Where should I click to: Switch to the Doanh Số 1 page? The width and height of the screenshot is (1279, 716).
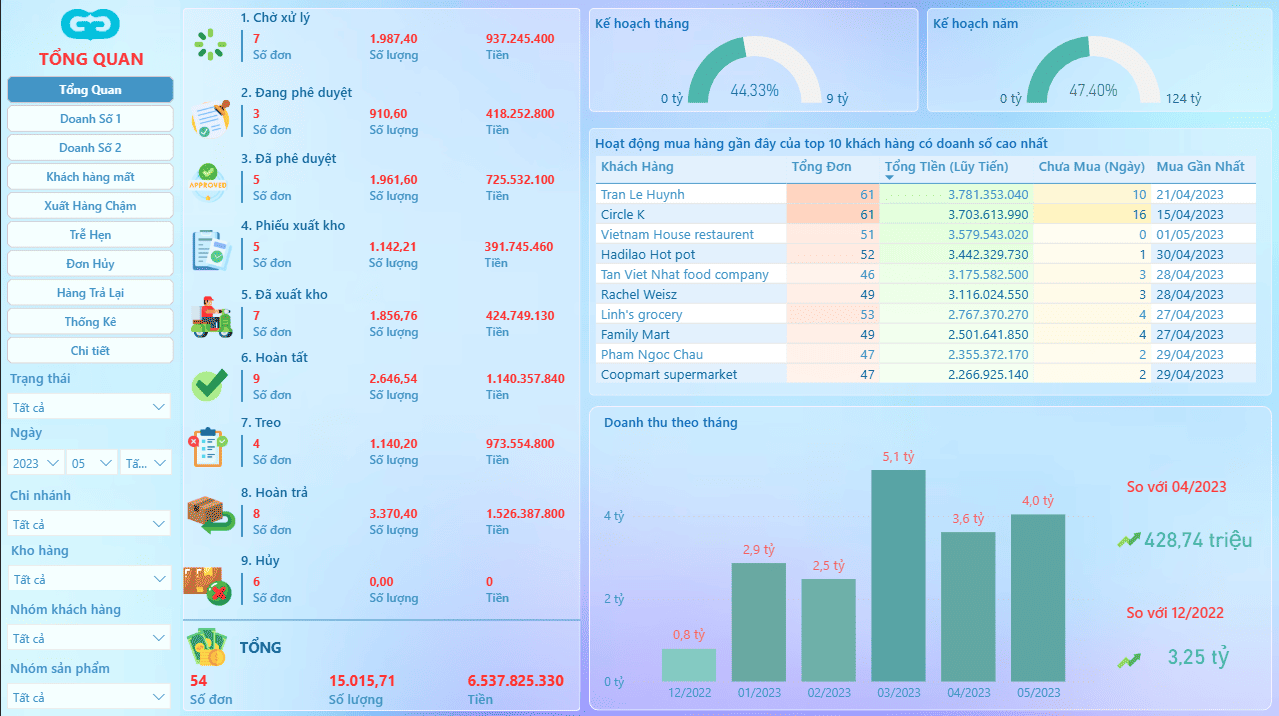(90, 119)
